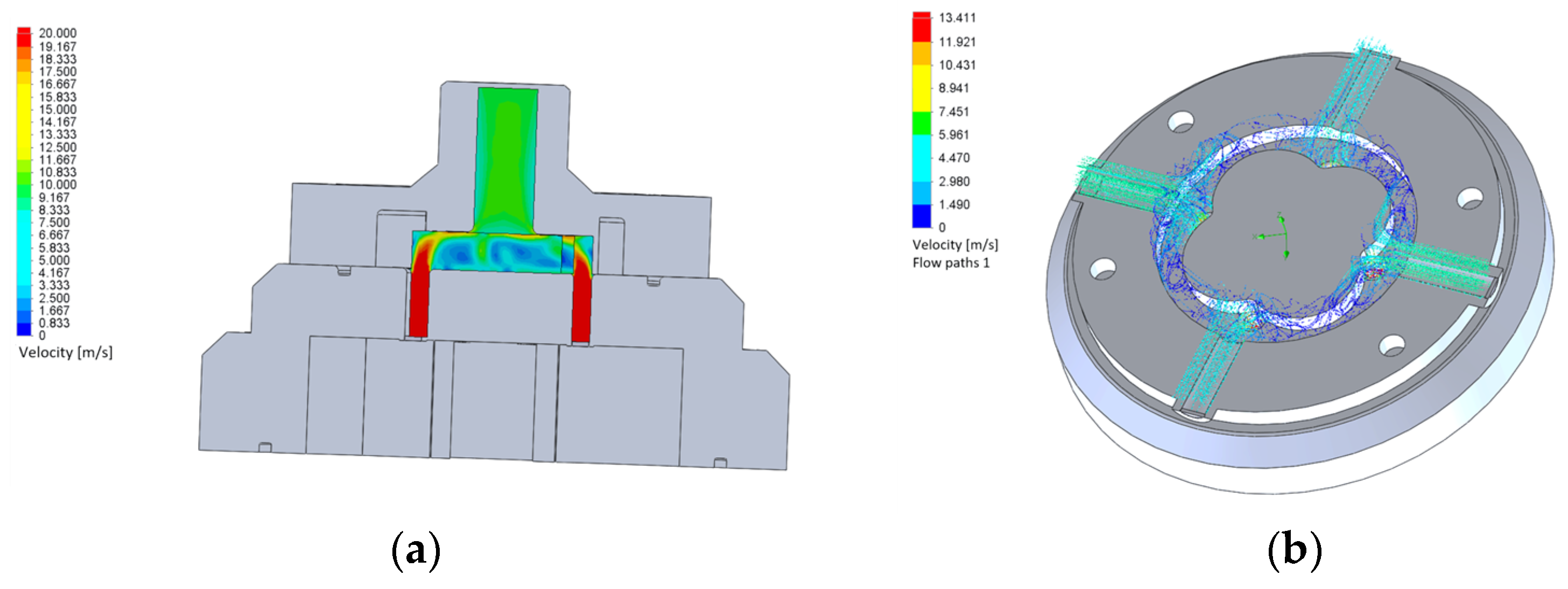The width and height of the screenshot is (1568, 589).
Task: Click the 7.451 value in right legend
Action: pos(953,111)
